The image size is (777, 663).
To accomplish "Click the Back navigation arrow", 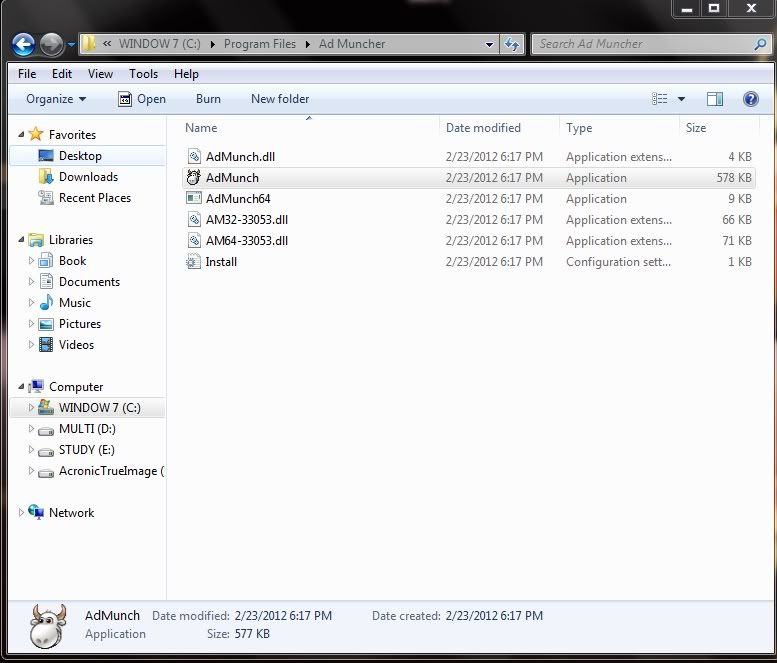I will pos(23,45).
